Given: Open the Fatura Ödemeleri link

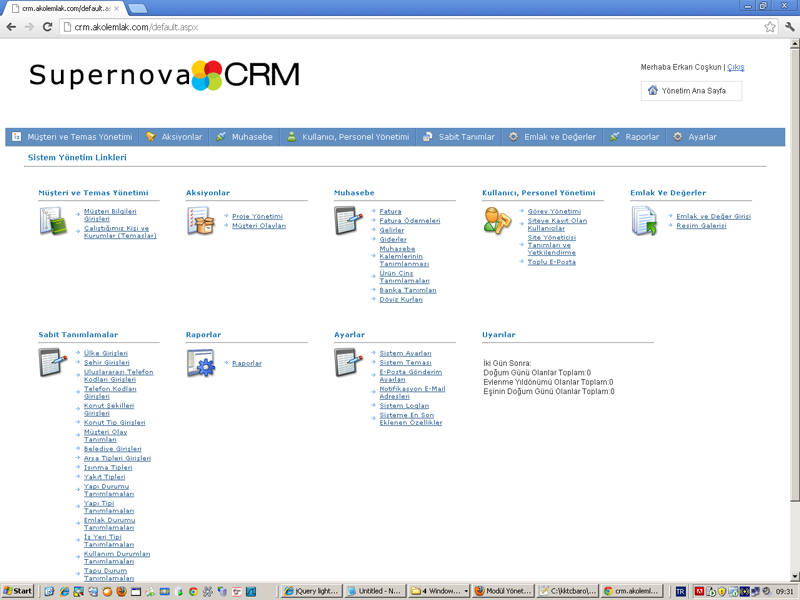Looking at the screenshot, I should tap(410, 220).
